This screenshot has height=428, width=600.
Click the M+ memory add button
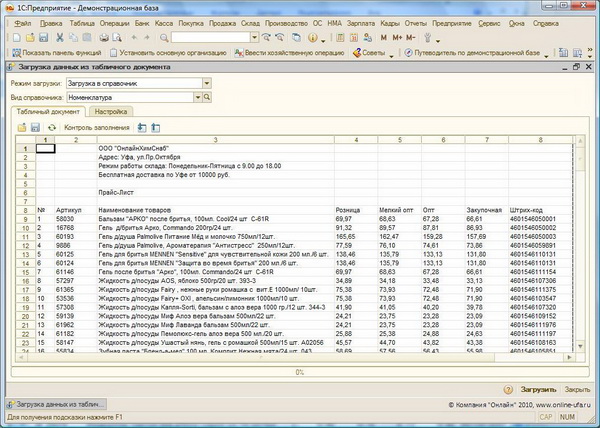pos(397,37)
